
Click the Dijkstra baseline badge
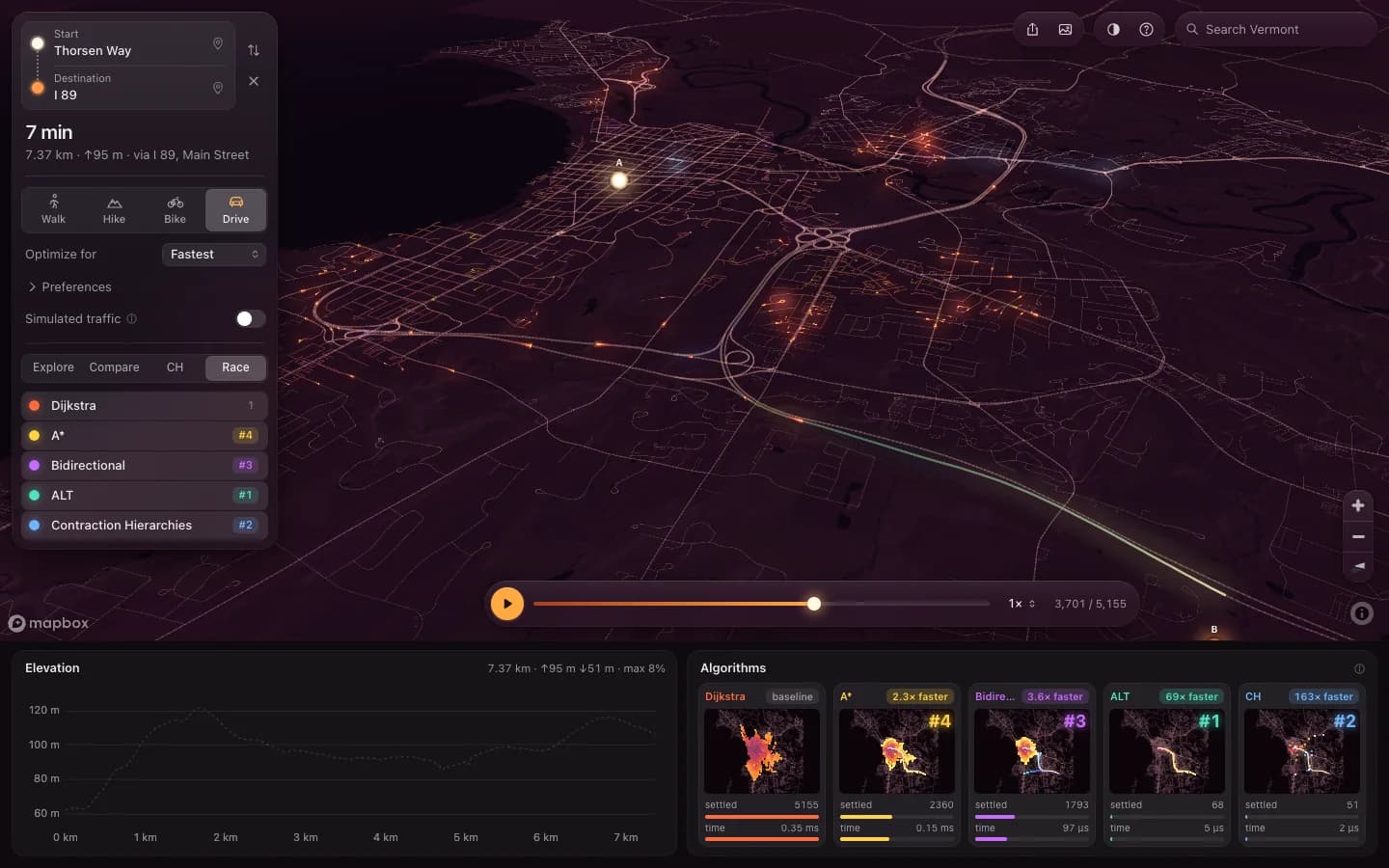[x=792, y=696]
